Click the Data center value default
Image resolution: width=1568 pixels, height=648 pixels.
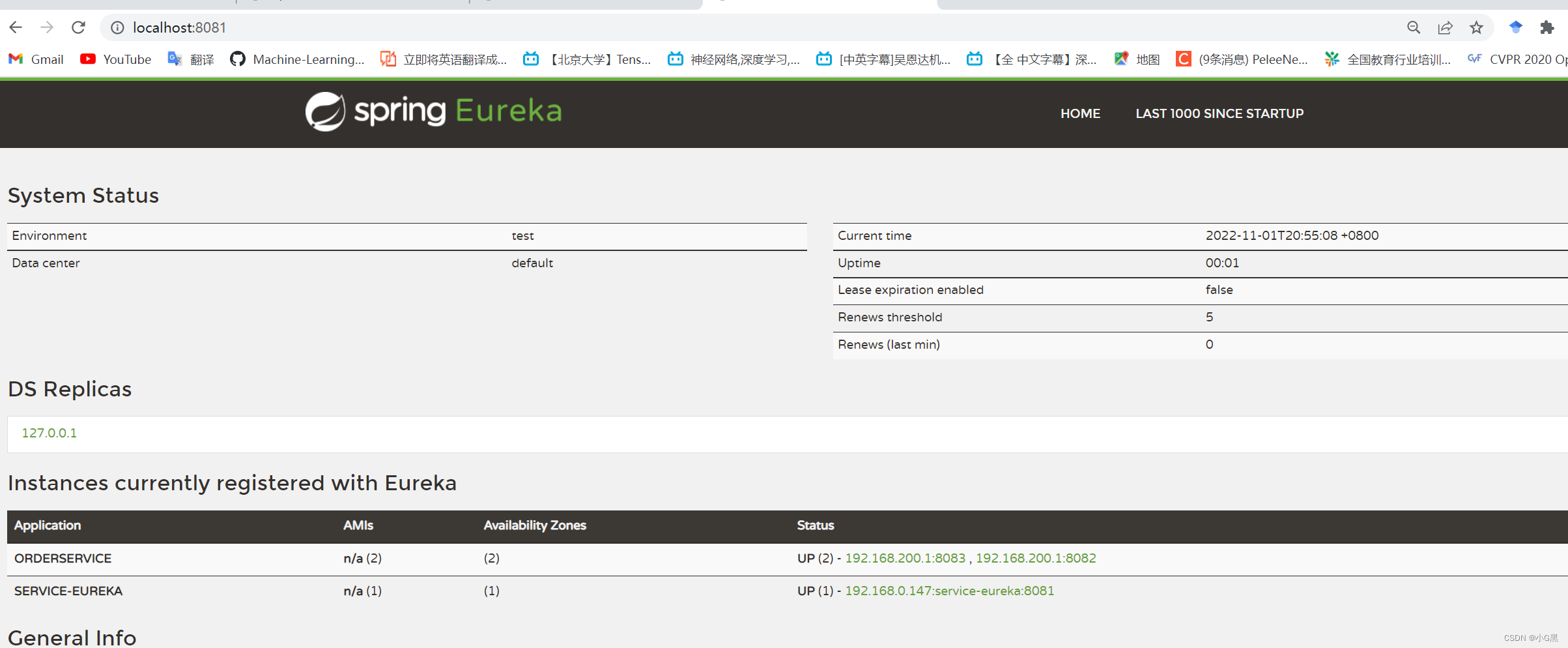coord(532,263)
